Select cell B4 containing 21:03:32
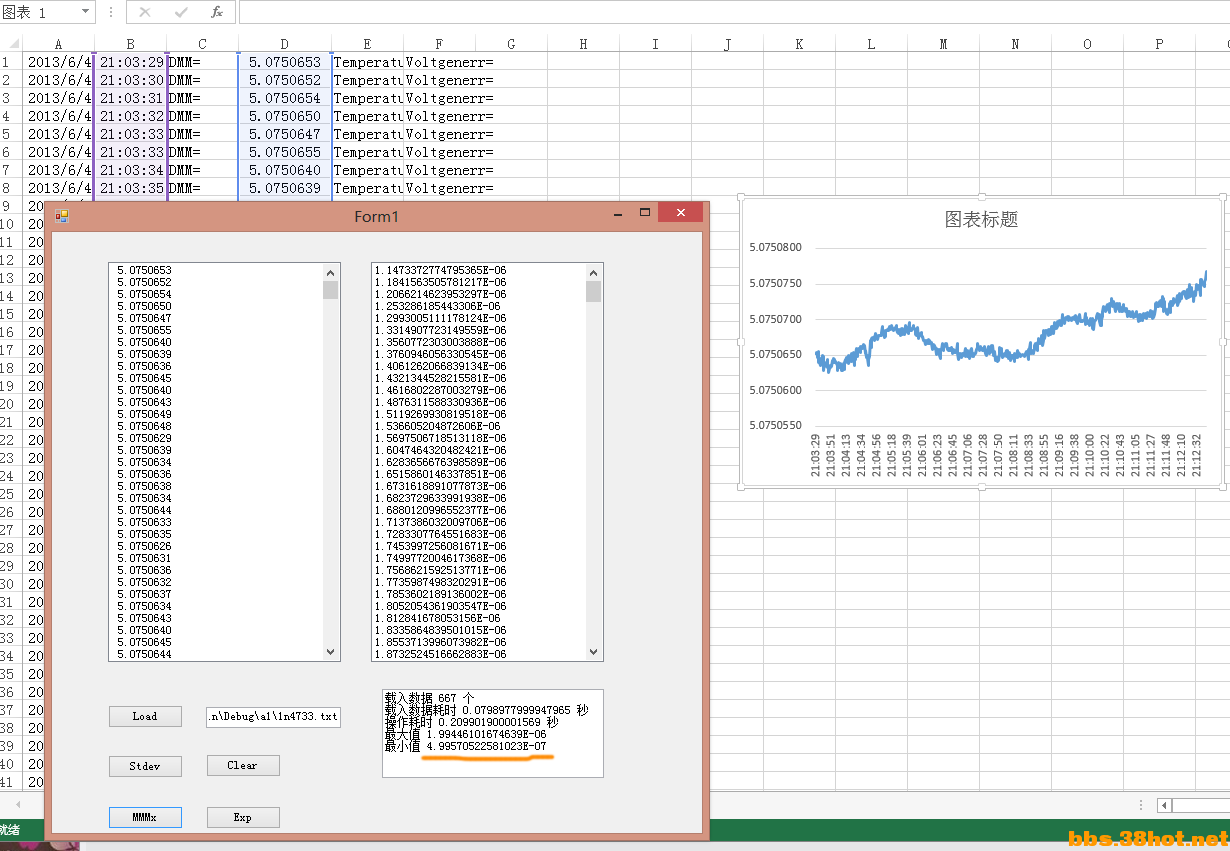 coord(130,116)
